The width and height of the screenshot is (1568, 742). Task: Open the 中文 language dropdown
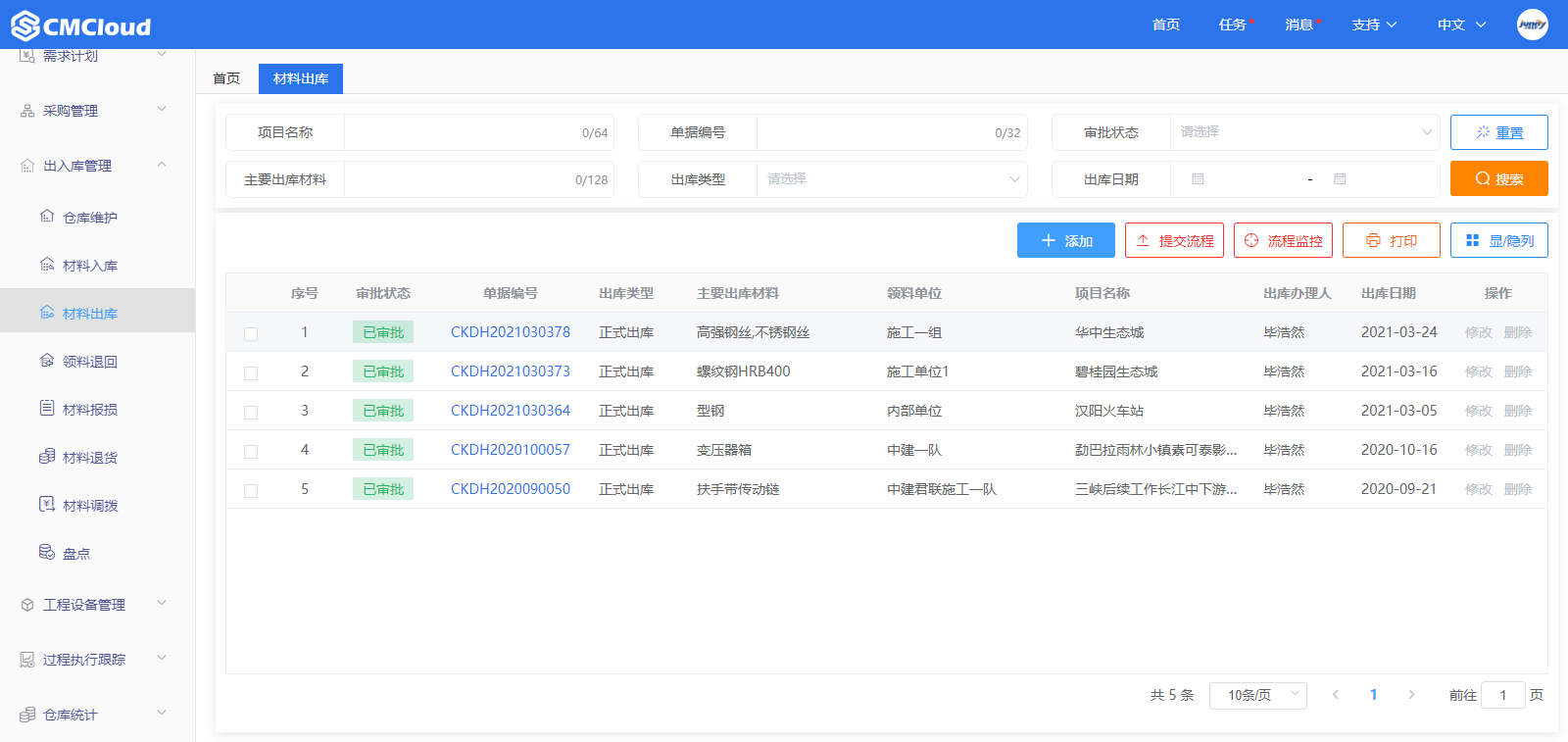[x=1462, y=25]
